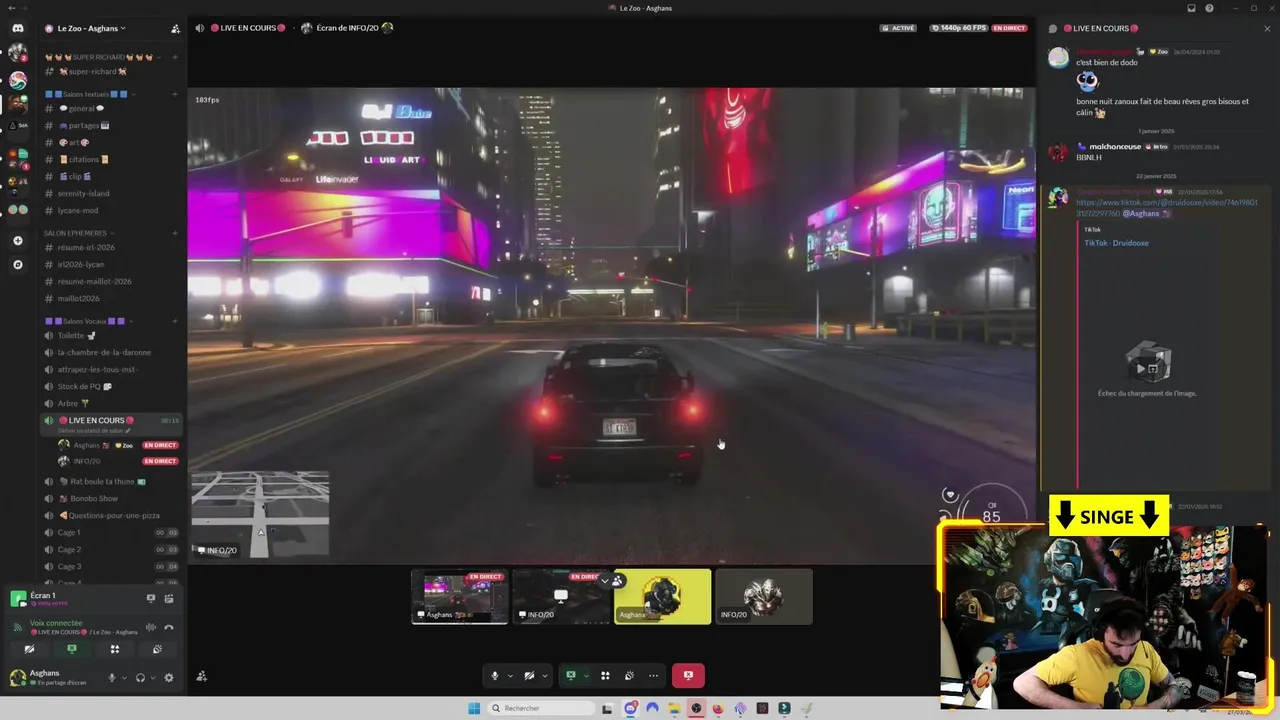Click red stop-stream disconnect button
Viewport: 1280px width, 720px height.
[688, 676]
